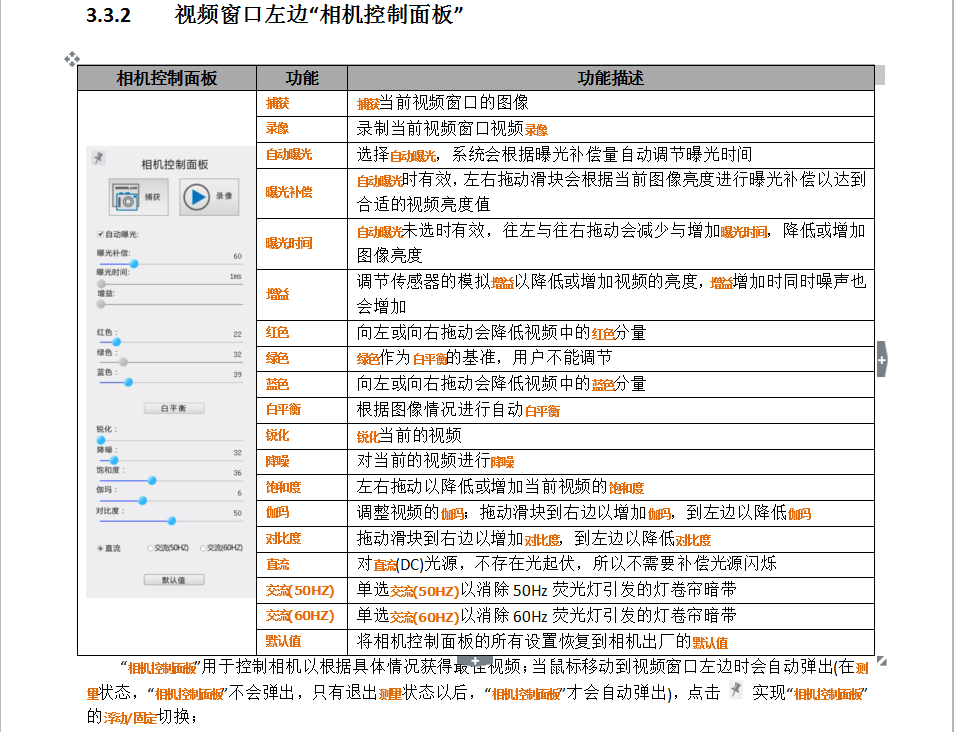Click the description starting "对直流(DC)光源"
The height and width of the screenshot is (732, 954).
(x=566, y=564)
